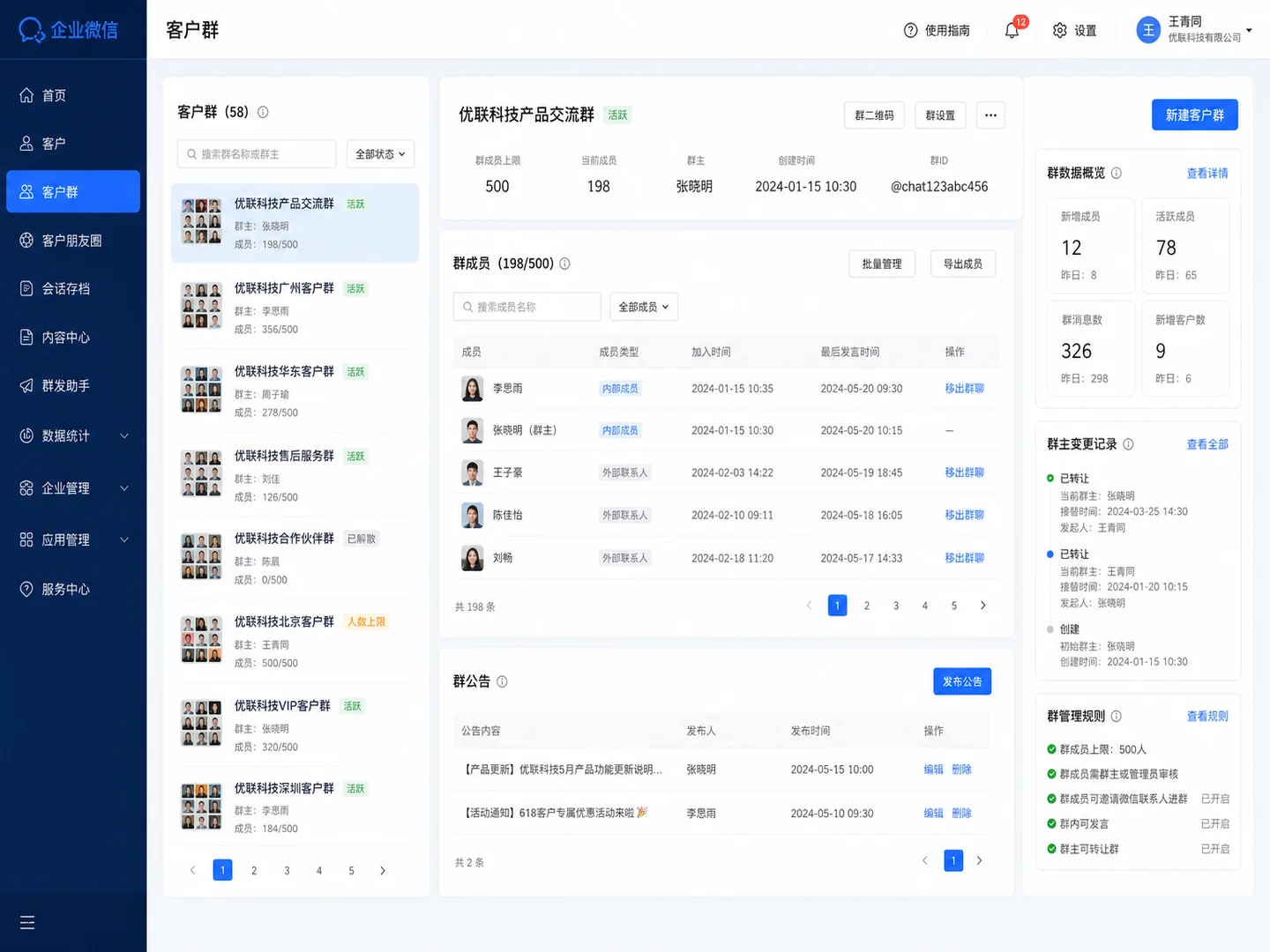Image resolution: width=1270 pixels, height=952 pixels.
Task: Click the 新建客户群 button
Action: 1195,115
